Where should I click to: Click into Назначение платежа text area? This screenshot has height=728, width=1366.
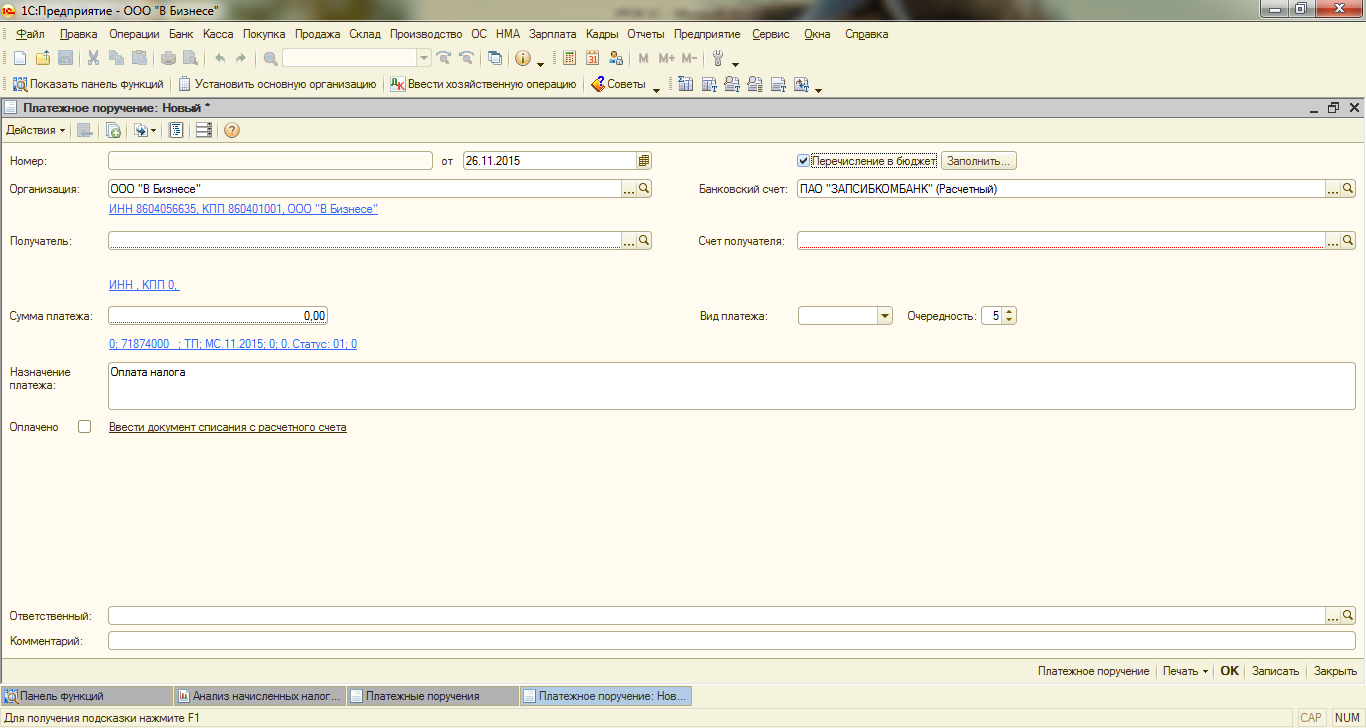pyautogui.click(x=732, y=386)
